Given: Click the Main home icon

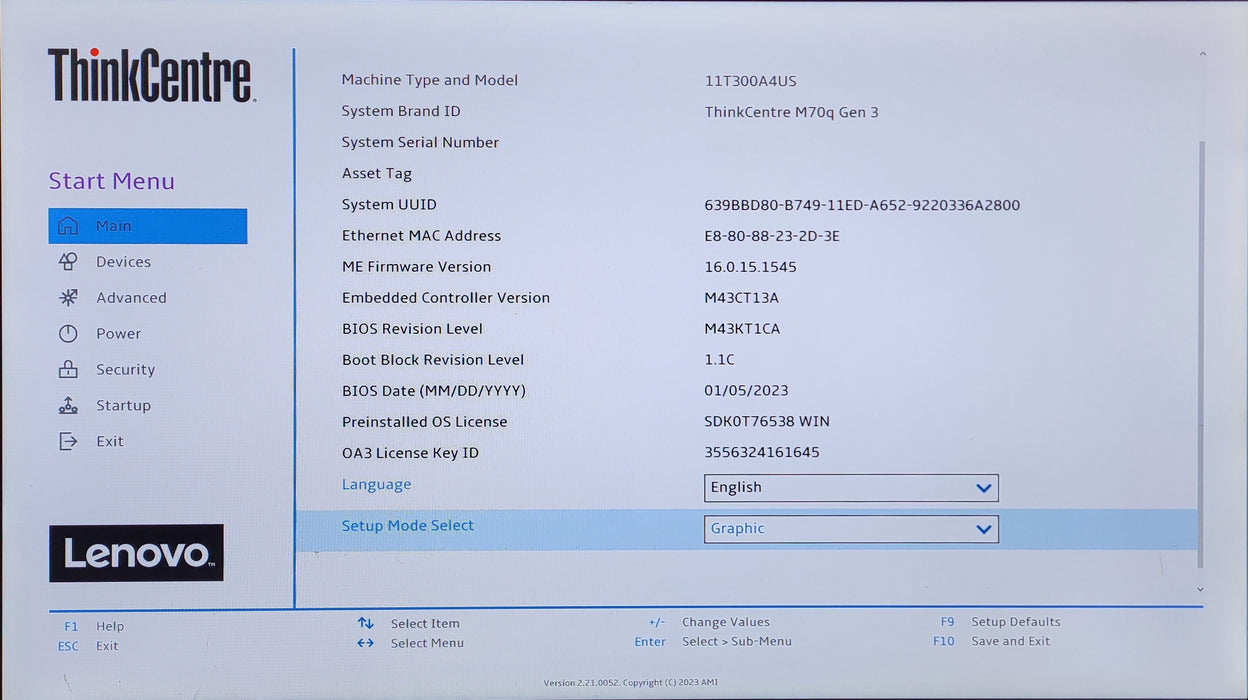Looking at the screenshot, I should click(x=68, y=226).
